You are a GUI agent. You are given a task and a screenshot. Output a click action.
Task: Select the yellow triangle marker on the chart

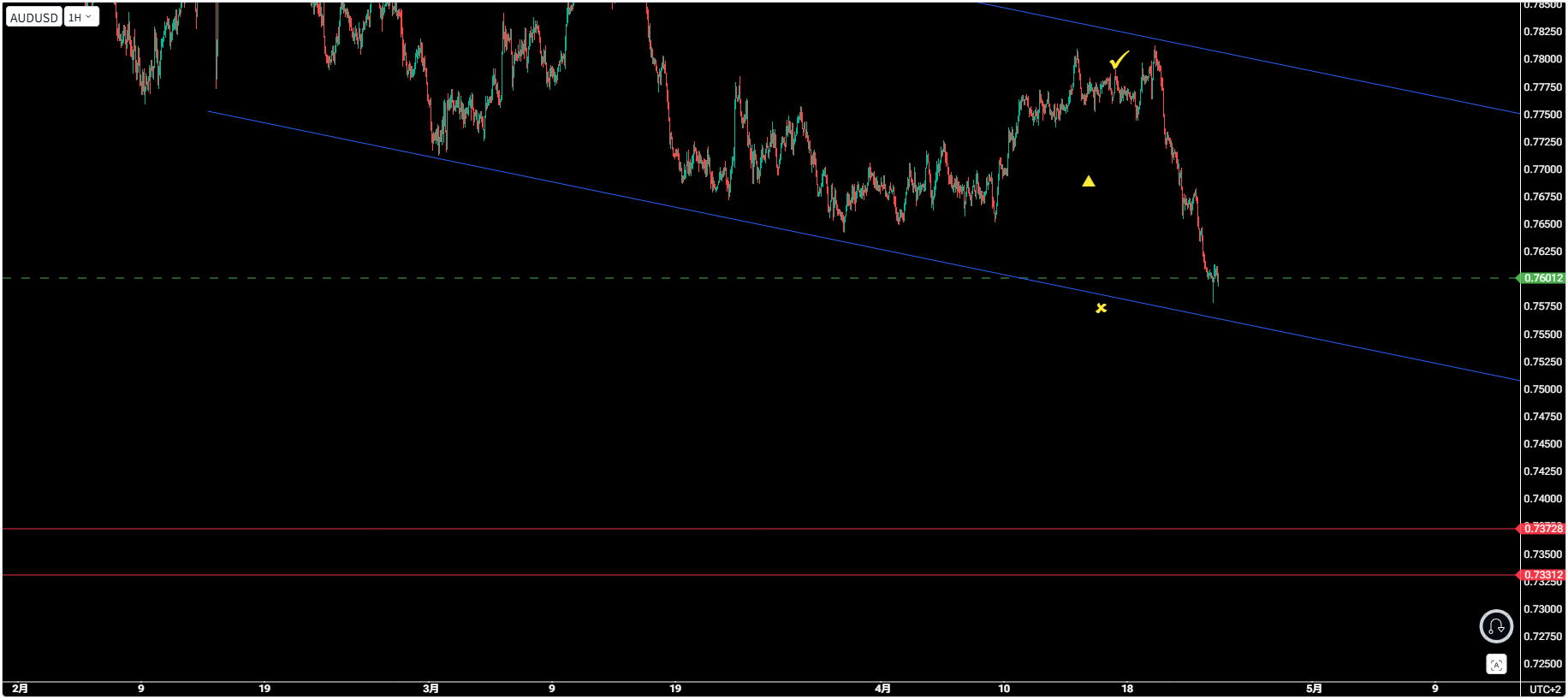pos(1089,181)
